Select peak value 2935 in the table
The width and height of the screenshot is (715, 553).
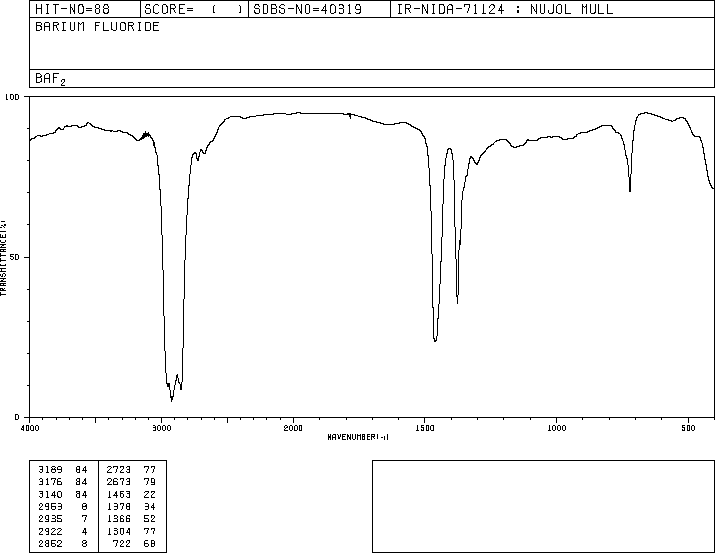click(50, 519)
